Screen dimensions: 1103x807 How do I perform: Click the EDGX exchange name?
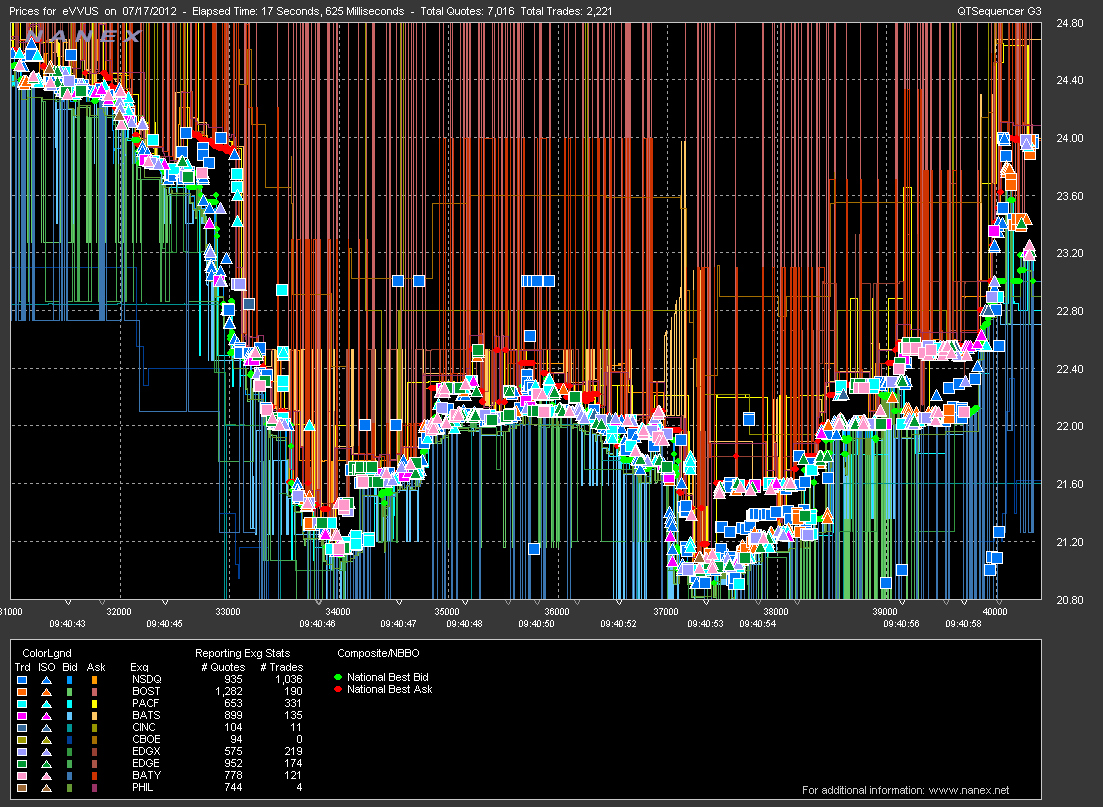146,751
